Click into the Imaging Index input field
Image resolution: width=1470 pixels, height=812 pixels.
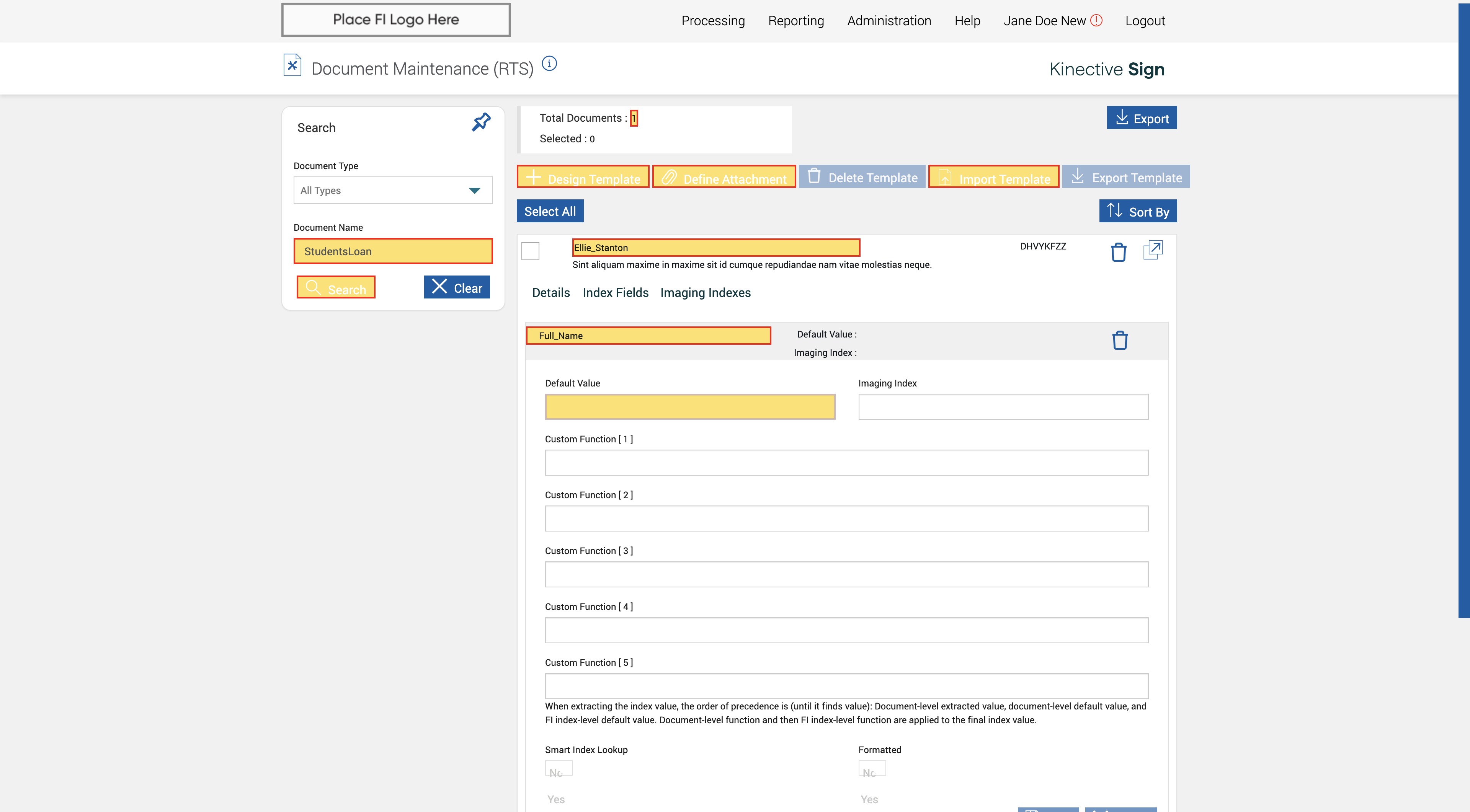tap(1003, 407)
